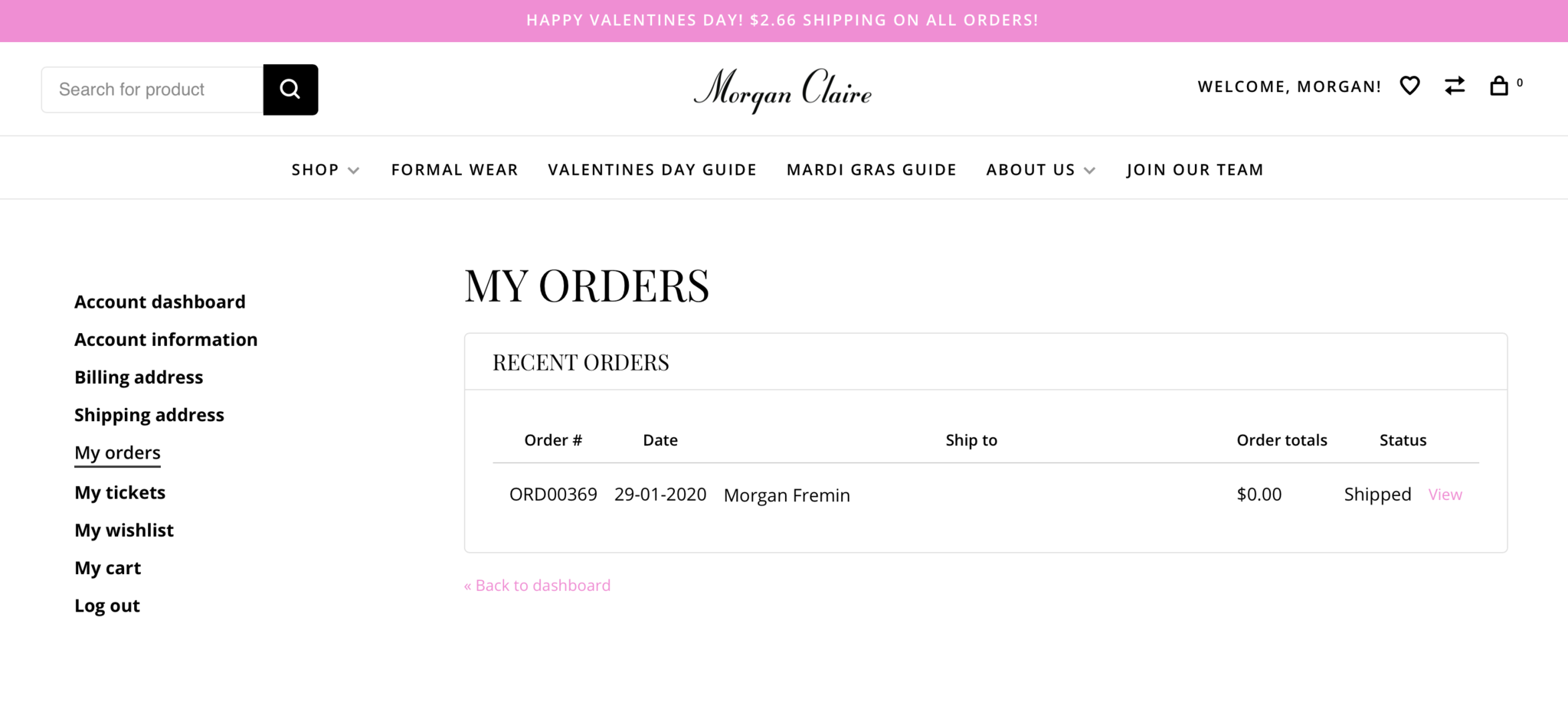1568x725 pixels.
Task: Click Log out in sidebar
Action: (x=107, y=605)
